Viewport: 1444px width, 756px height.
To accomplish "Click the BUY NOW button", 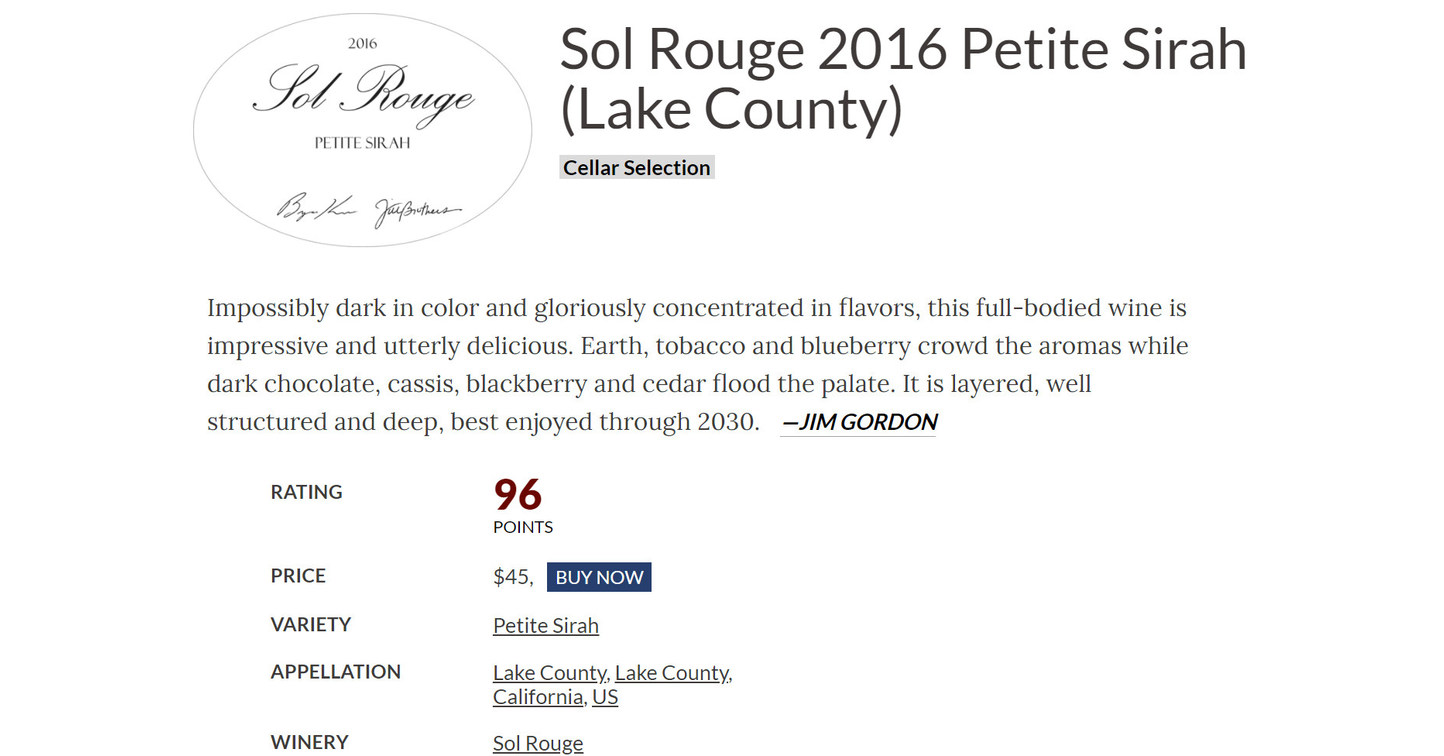I will coord(599,577).
